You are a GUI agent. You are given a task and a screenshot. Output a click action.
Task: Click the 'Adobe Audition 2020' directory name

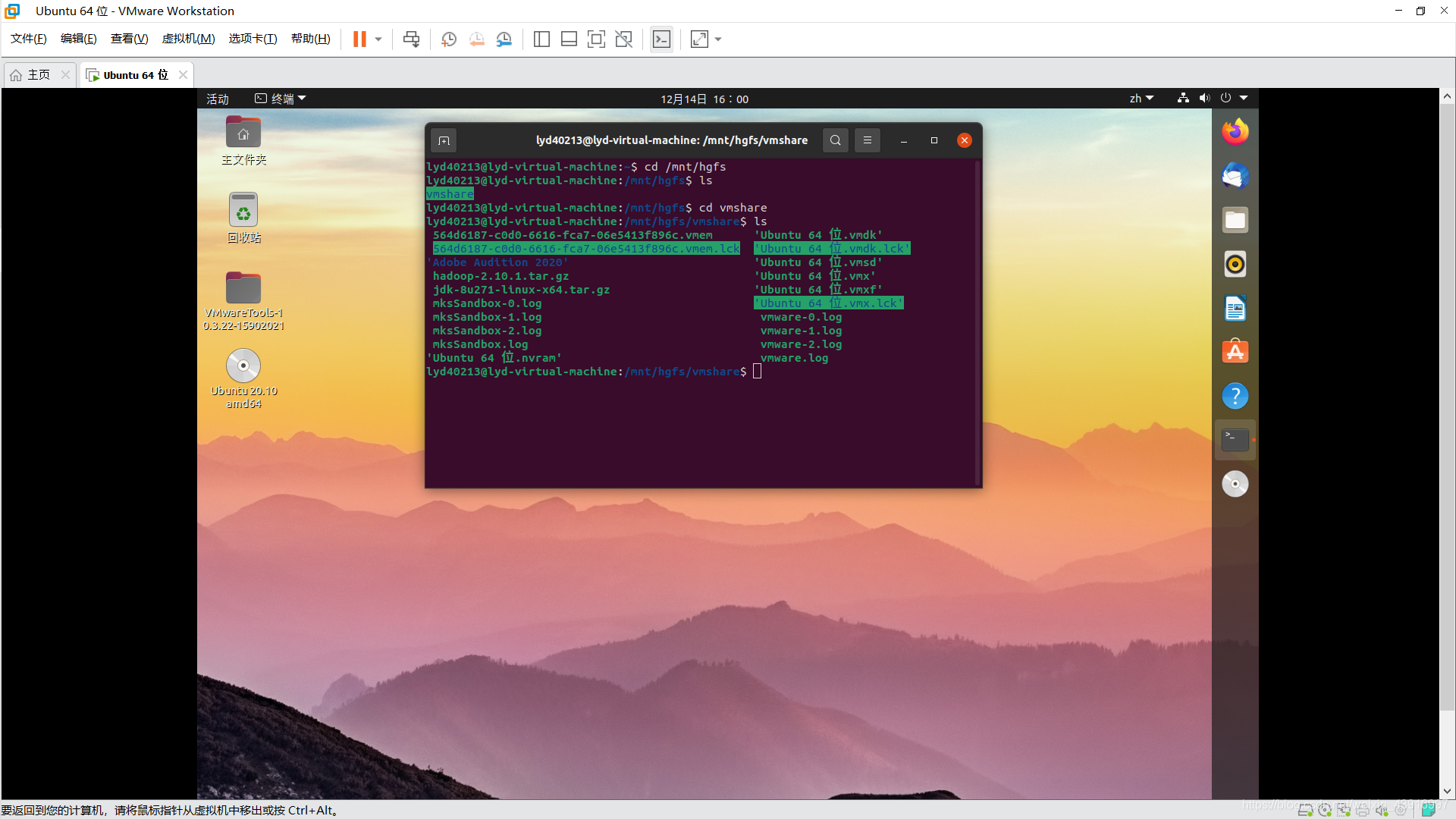pyautogui.click(x=497, y=262)
